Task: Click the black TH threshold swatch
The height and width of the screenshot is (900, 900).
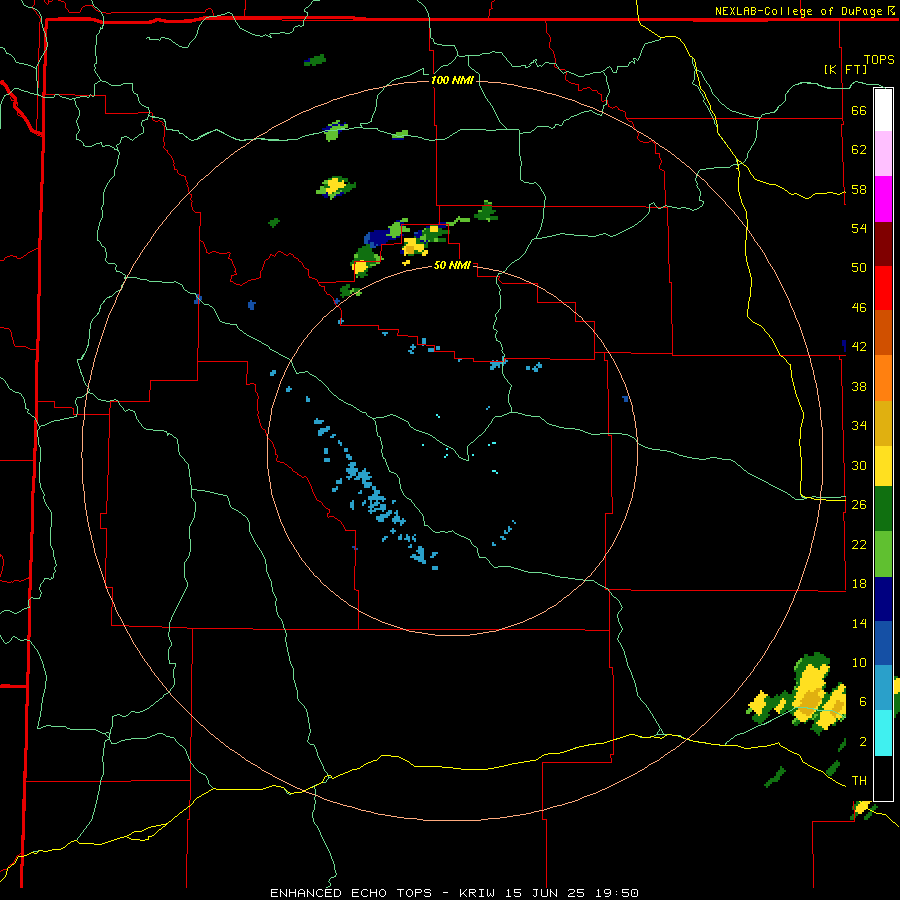Action: coord(883,778)
